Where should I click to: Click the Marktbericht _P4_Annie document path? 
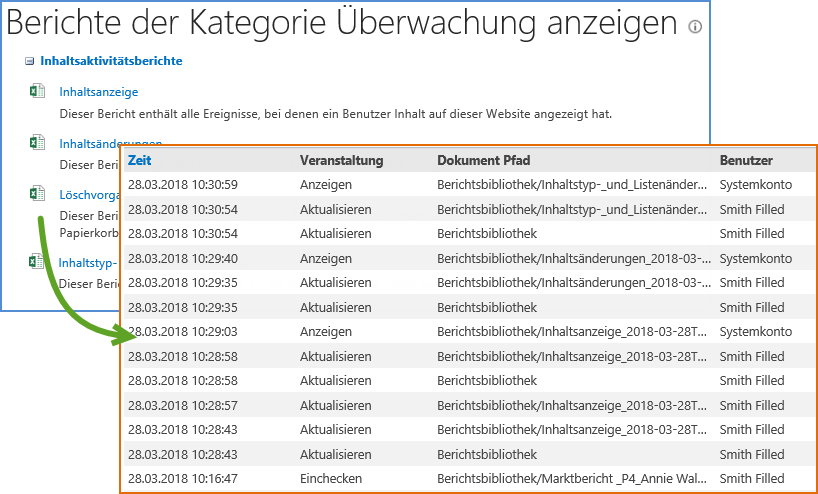click(572, 478)
